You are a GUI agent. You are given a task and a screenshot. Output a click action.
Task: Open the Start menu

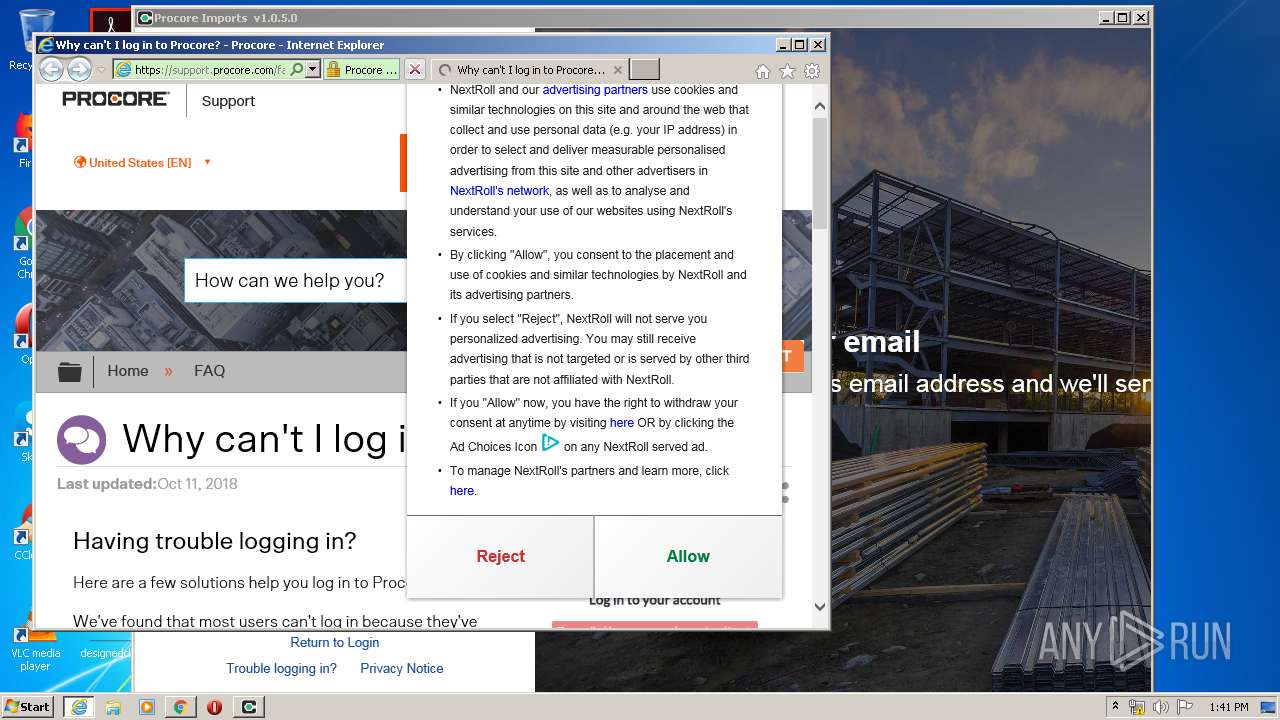pyautogui.click(x=27, y=707)
